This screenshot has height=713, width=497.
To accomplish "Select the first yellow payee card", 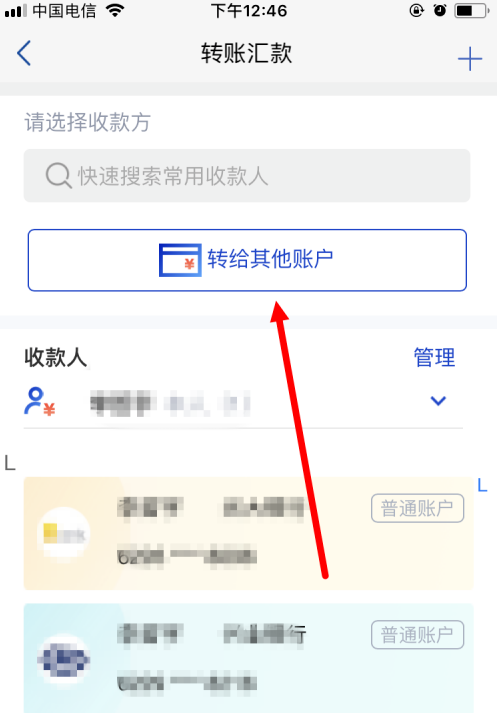I will coord(249,533).
